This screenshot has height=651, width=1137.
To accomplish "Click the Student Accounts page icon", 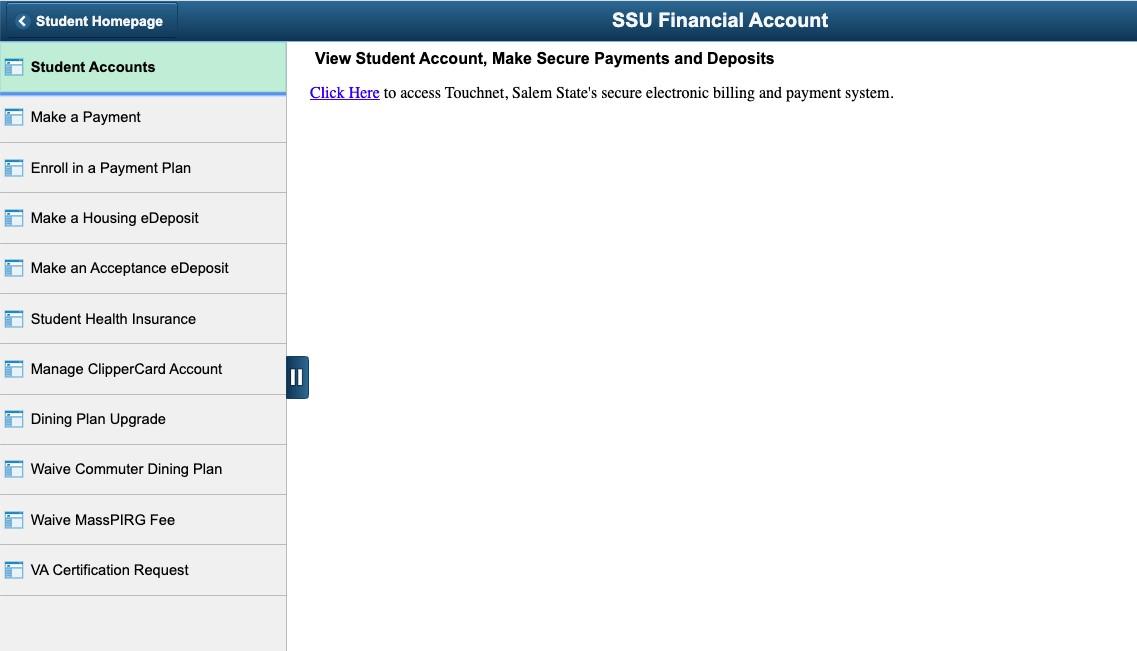I will (14, 67).
